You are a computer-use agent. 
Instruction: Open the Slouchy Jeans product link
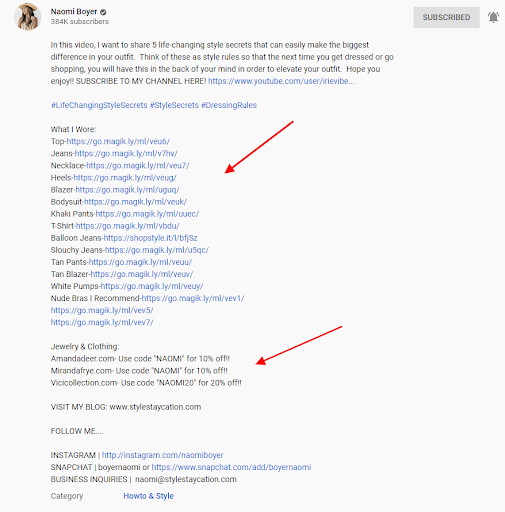tap(157, 250)
